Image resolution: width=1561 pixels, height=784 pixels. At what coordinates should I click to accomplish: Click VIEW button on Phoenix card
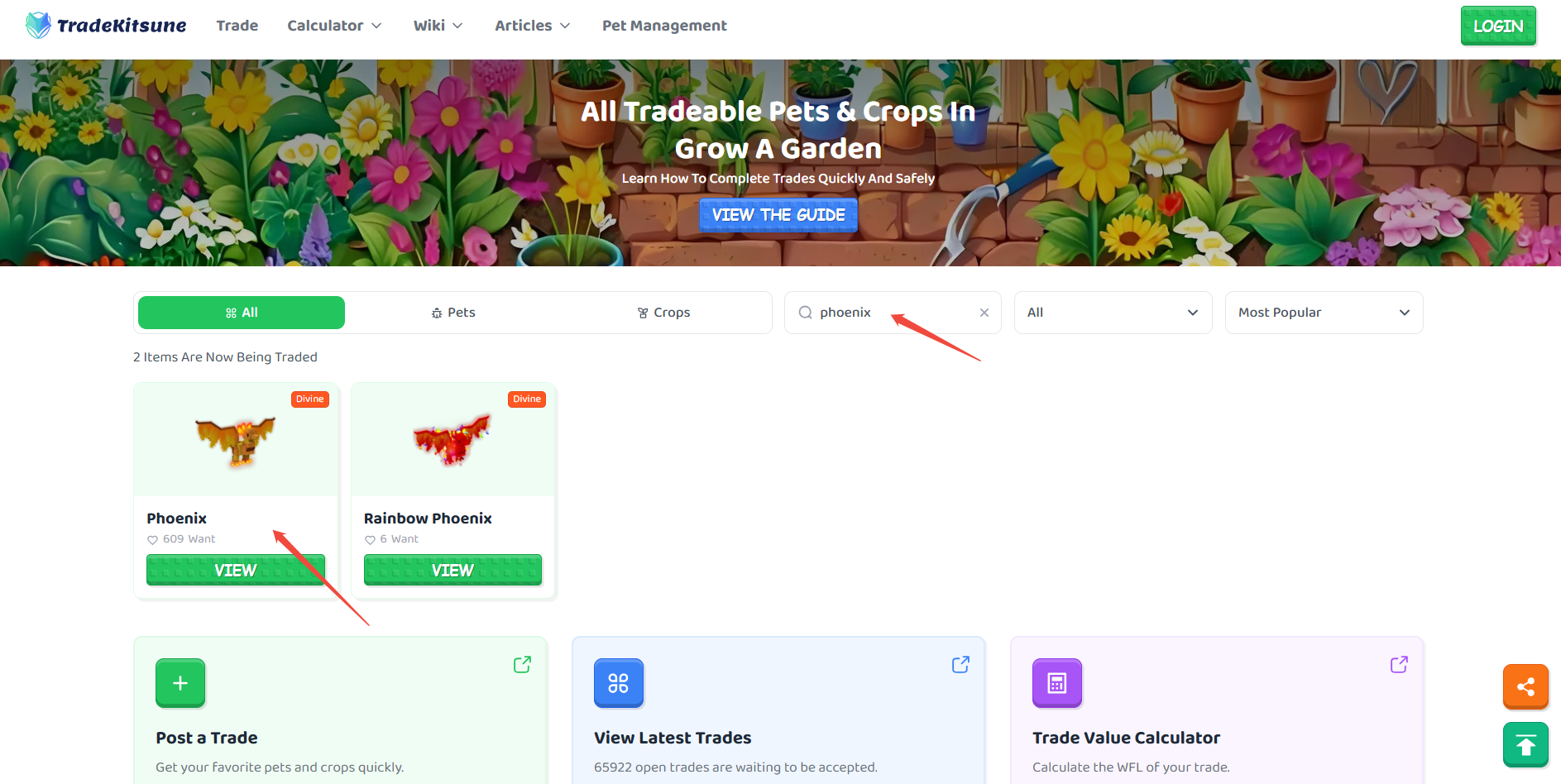pos(236,570)
